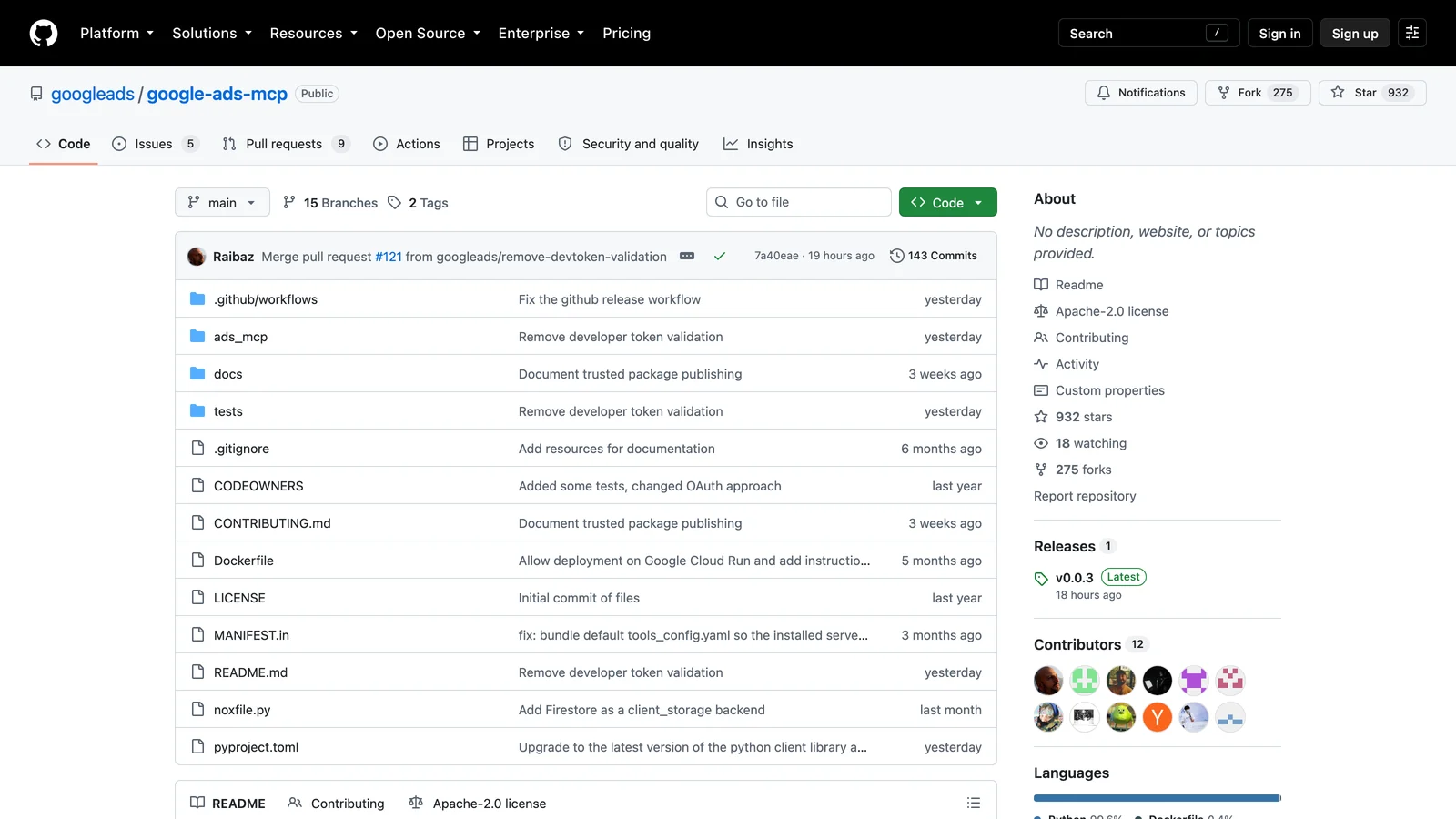The image size is (1456, 819).
Task: Open the main branch dropdown
Action: coord(222,202)
